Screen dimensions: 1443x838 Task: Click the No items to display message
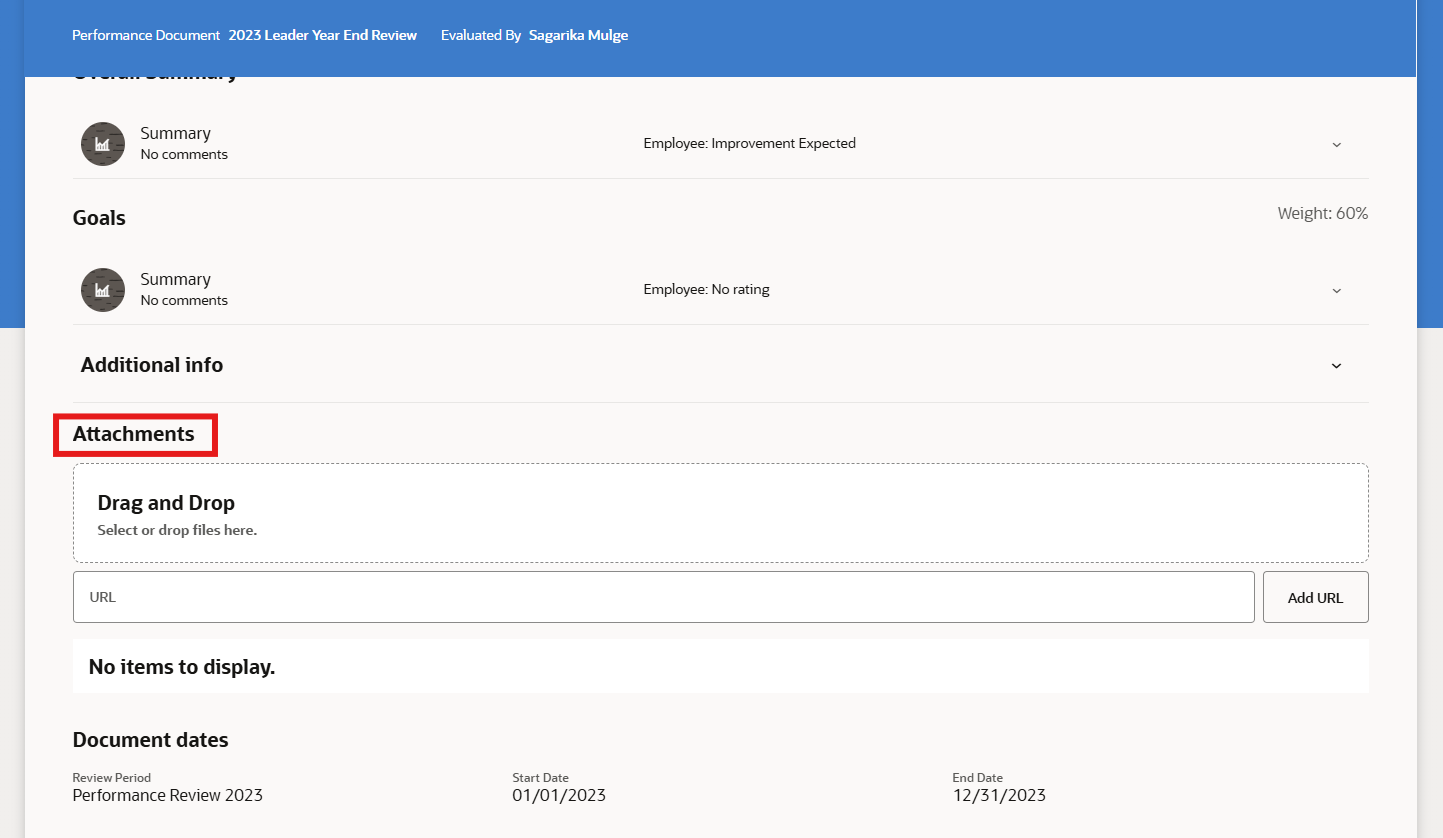181,666
